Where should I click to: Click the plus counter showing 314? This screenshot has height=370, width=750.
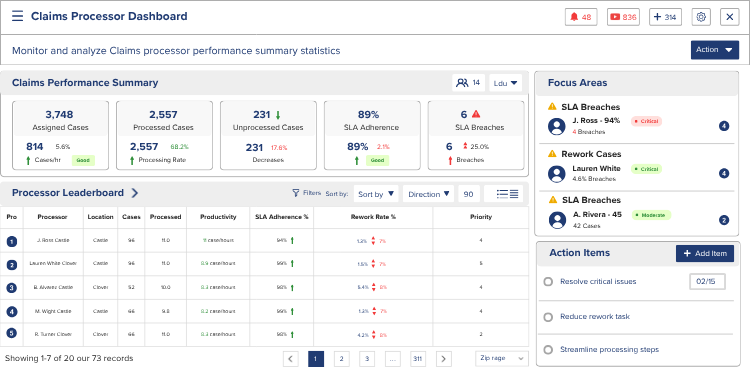665,17
